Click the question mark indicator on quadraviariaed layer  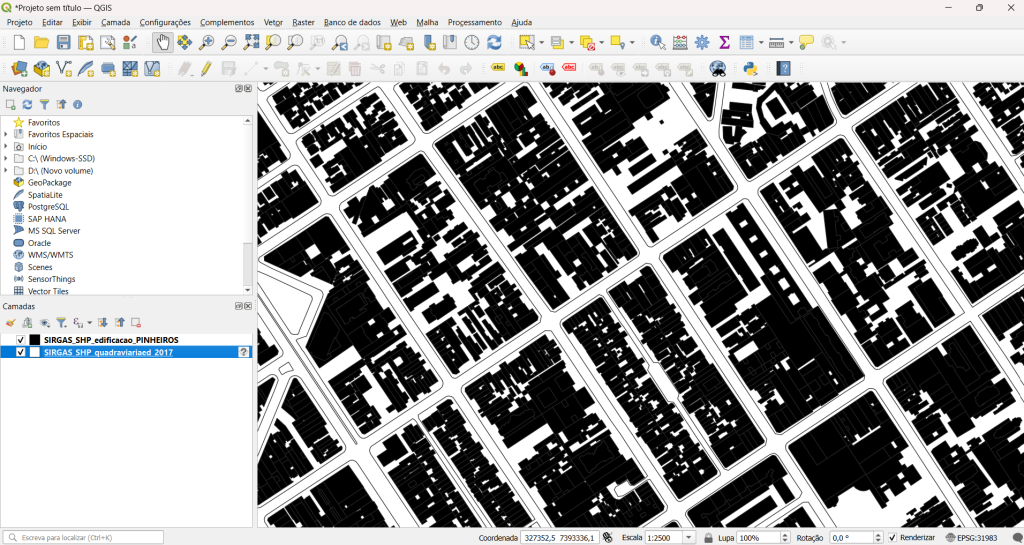[x=244, y=352]
